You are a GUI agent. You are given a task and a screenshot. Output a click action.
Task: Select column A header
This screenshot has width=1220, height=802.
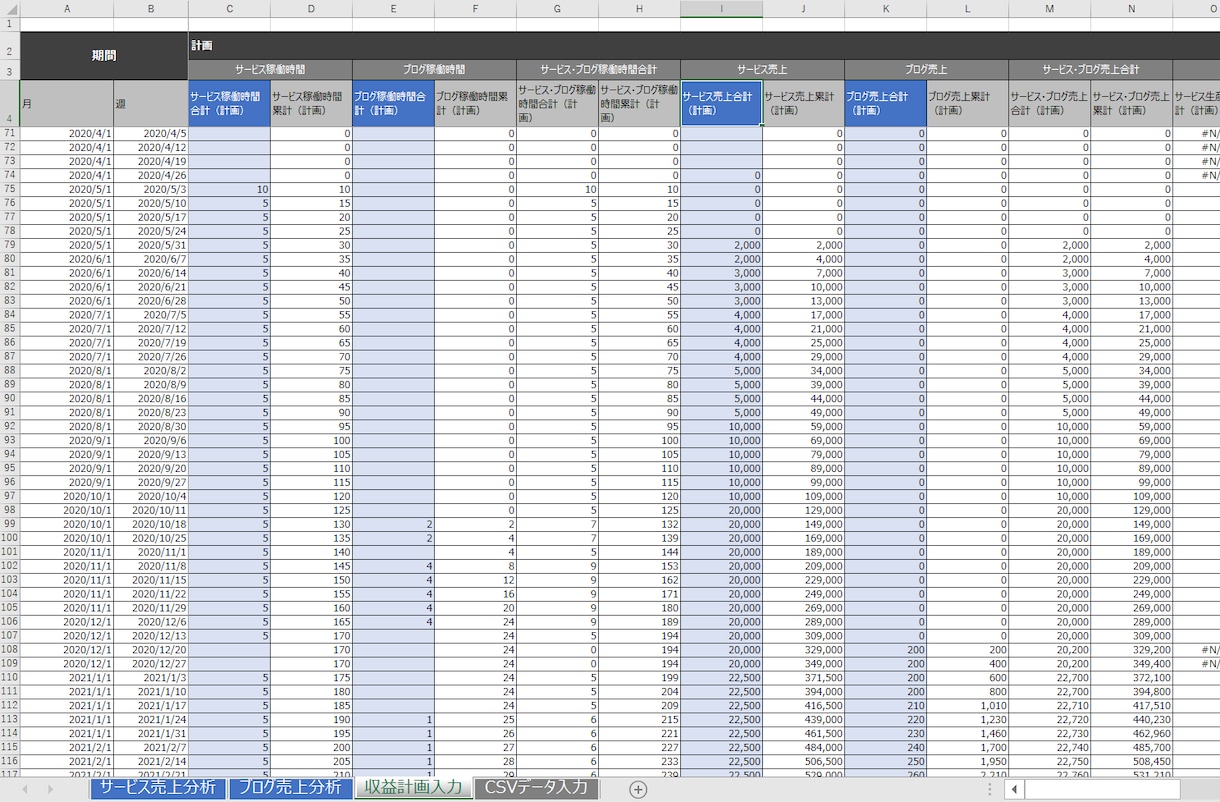point(67,8)
